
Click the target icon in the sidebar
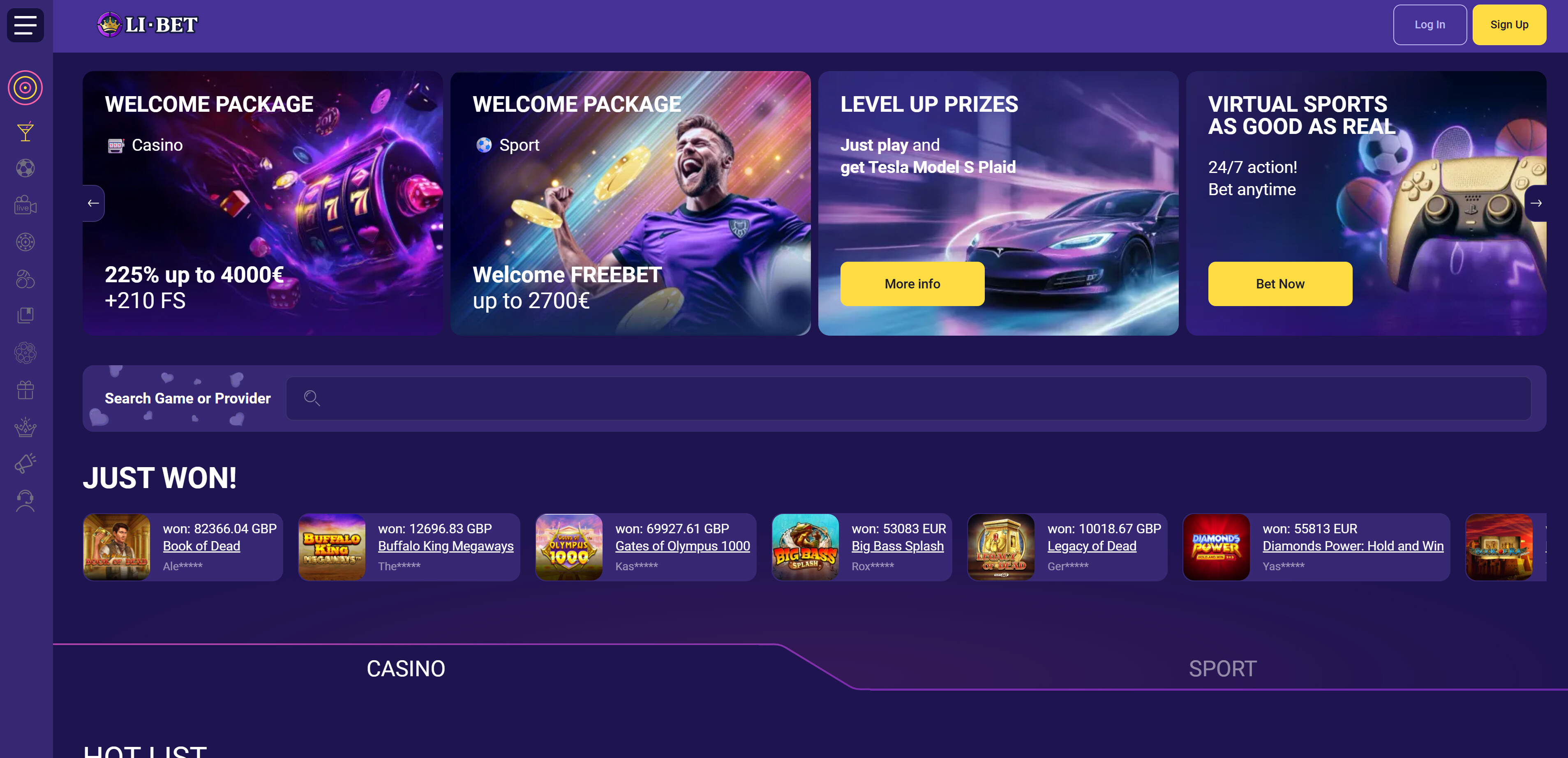tap(25, 88)
